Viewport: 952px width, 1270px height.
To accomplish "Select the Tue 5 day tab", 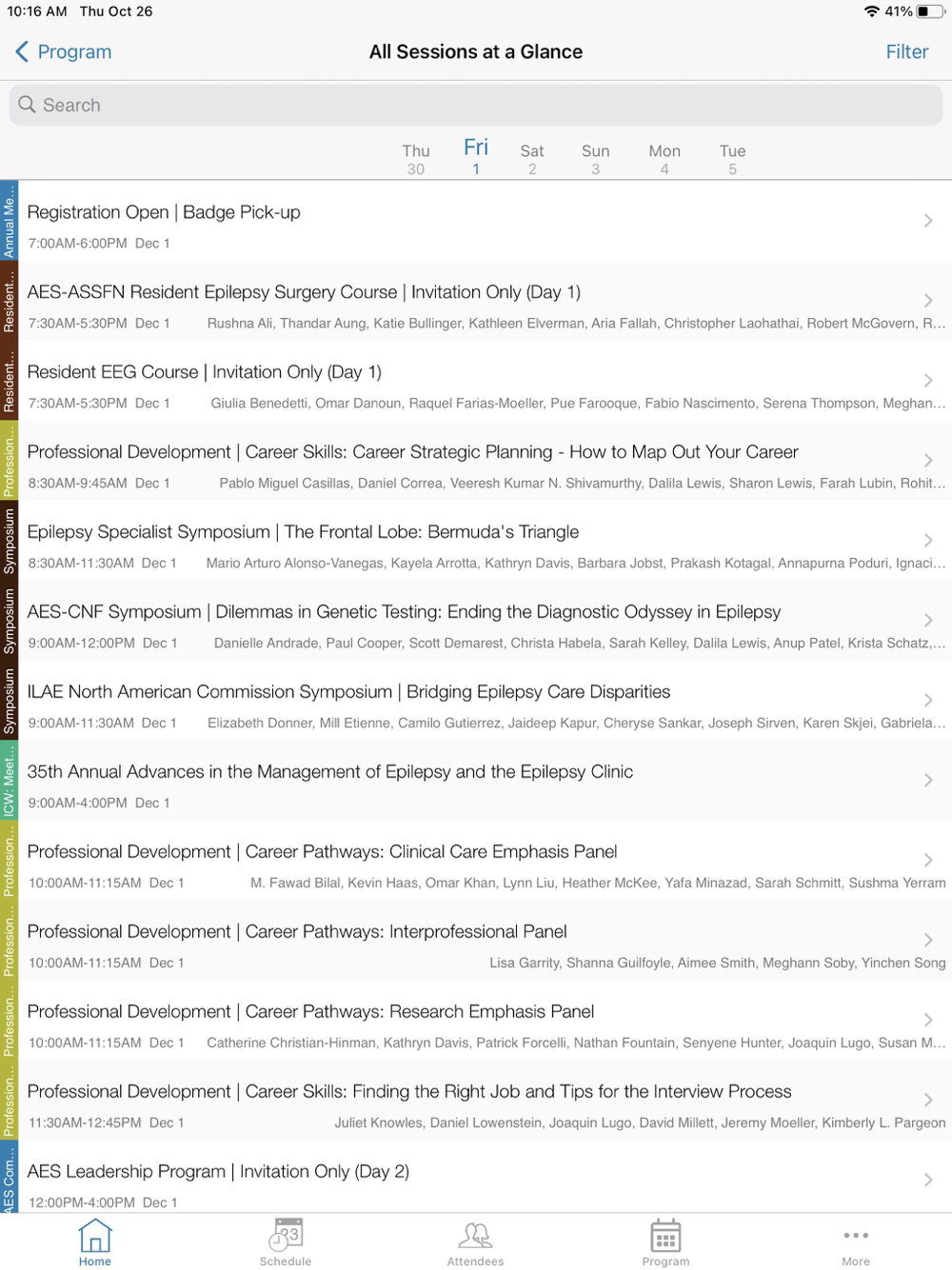I will [x=732, y=159].
